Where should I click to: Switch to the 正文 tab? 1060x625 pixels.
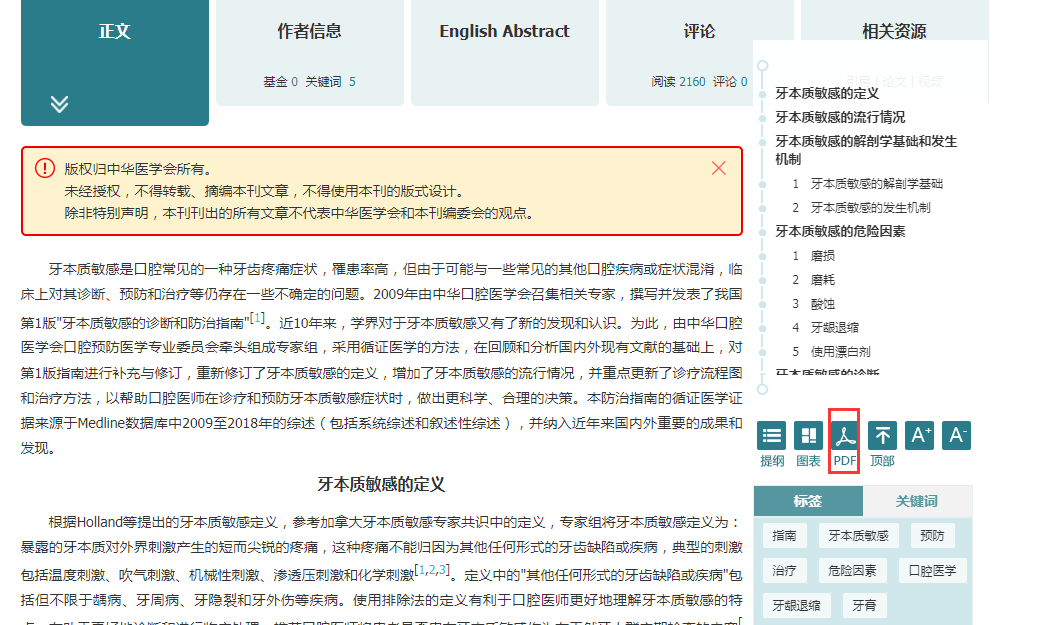pos(115,62)
